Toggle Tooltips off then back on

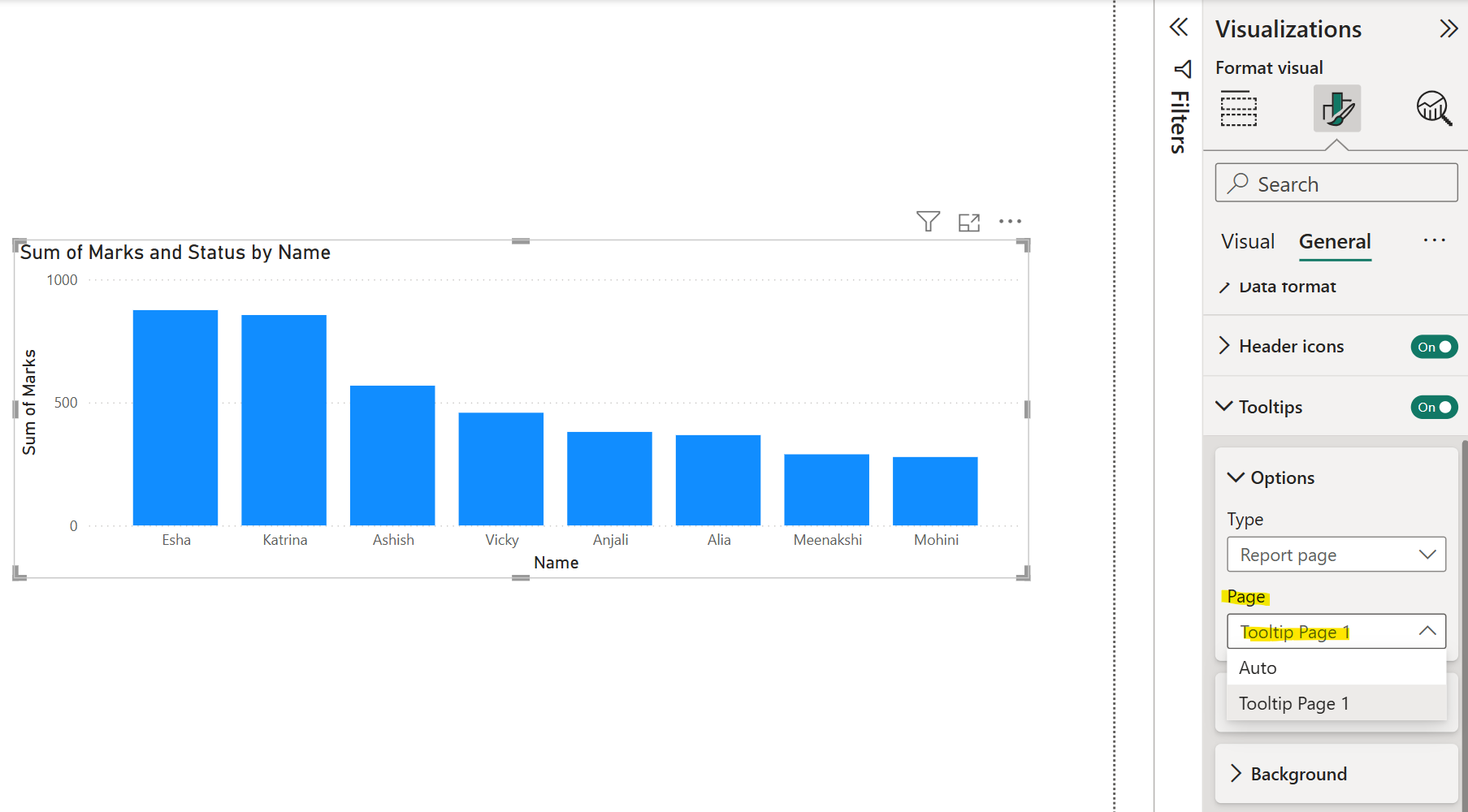(x=1434, y=407)
